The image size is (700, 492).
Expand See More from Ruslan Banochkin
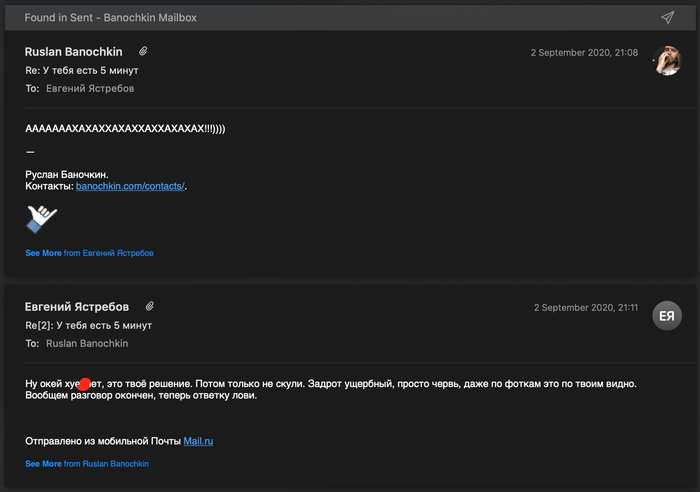87,464
